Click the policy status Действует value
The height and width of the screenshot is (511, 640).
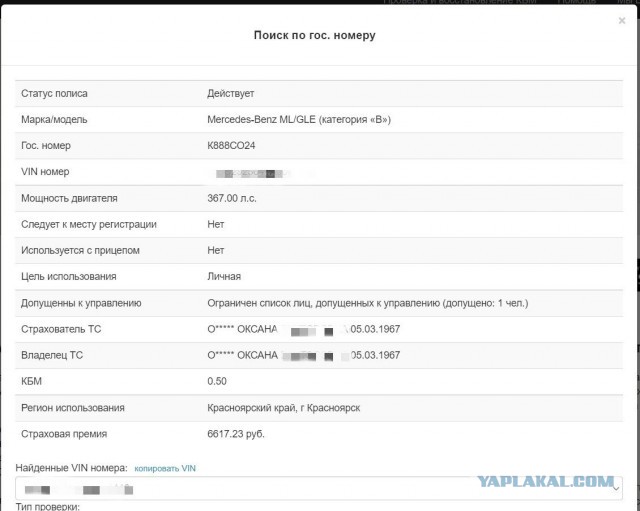(x=231, y=93)
